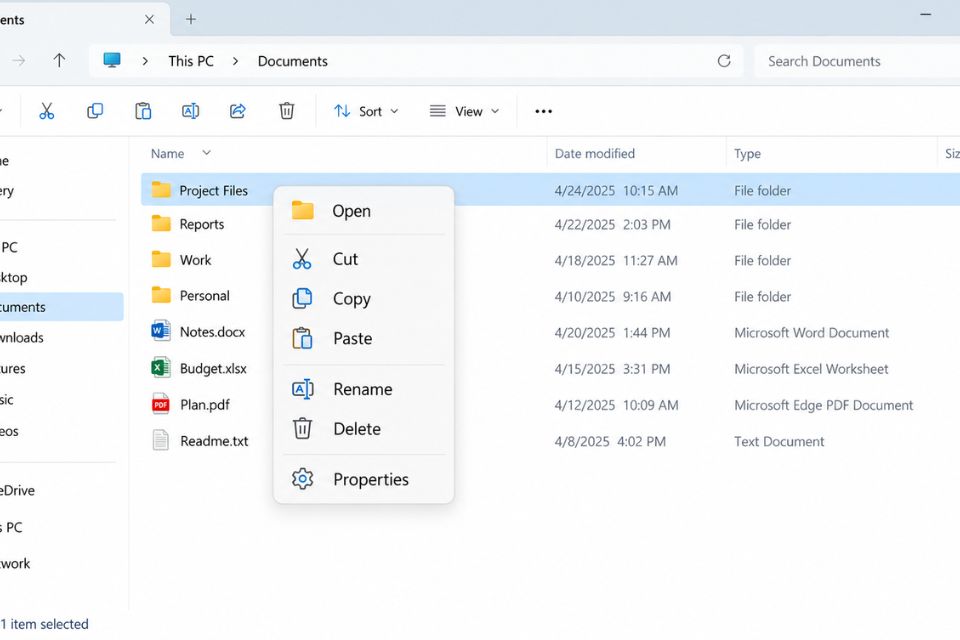Viewport: 960px width, 640px height.
Task: Select the Readme.txt file
Action: [x=214, y=440]
